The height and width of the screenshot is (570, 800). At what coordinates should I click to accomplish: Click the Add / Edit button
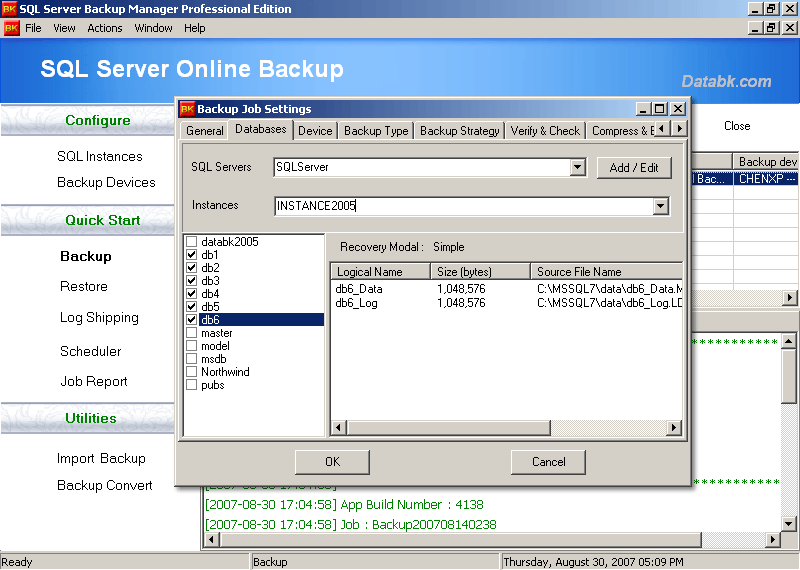tap(634, 167)
